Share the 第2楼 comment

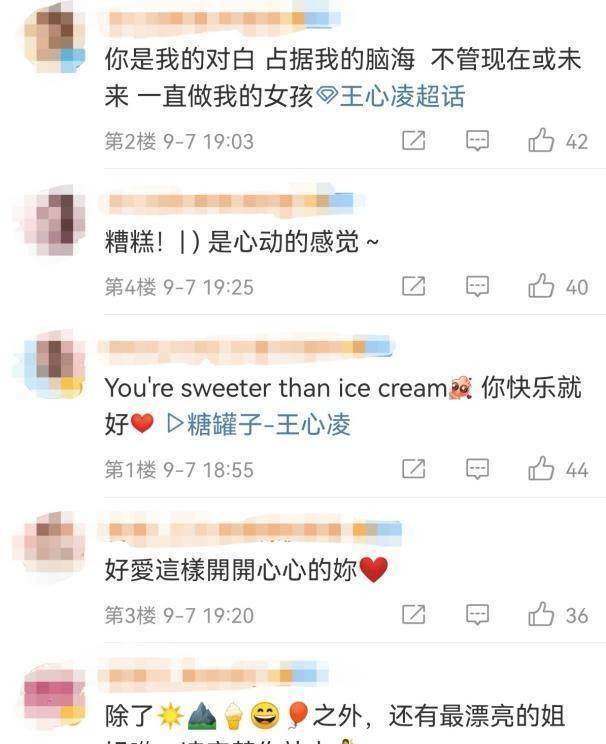click(413, 140)
